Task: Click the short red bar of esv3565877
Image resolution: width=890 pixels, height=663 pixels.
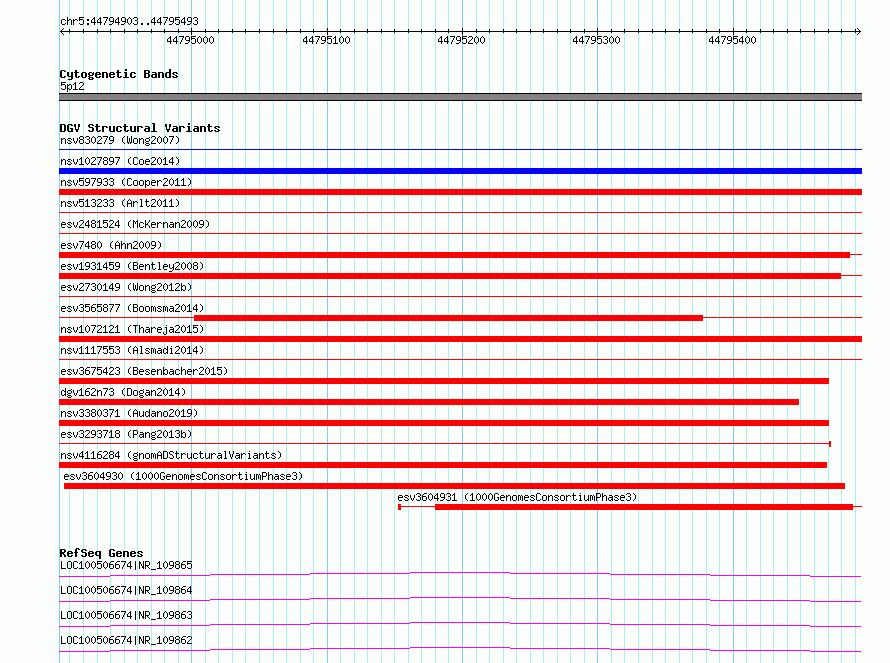Action: [x=448, y=318]
